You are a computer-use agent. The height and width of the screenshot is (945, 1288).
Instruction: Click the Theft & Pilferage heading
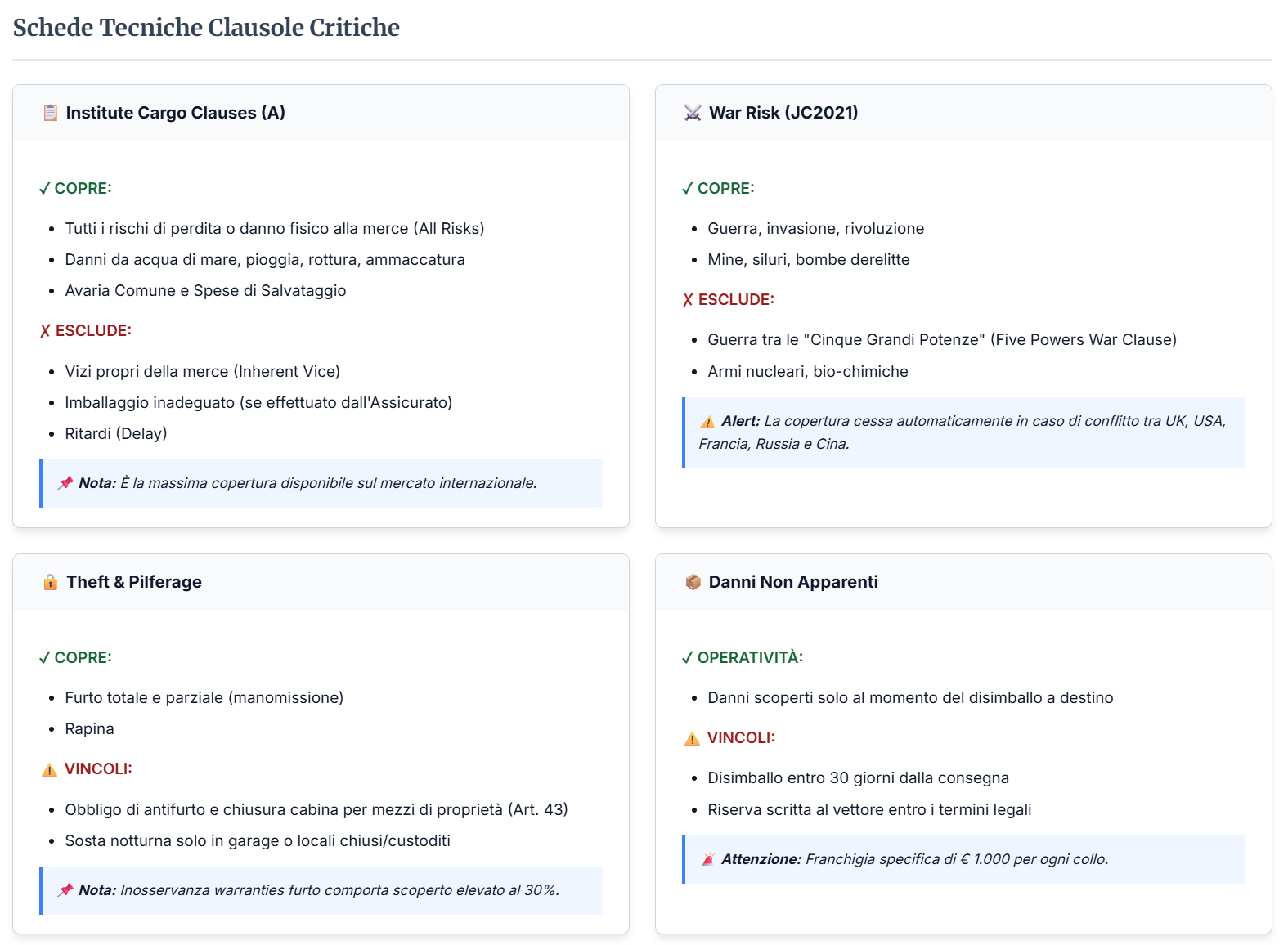(134, 582)
